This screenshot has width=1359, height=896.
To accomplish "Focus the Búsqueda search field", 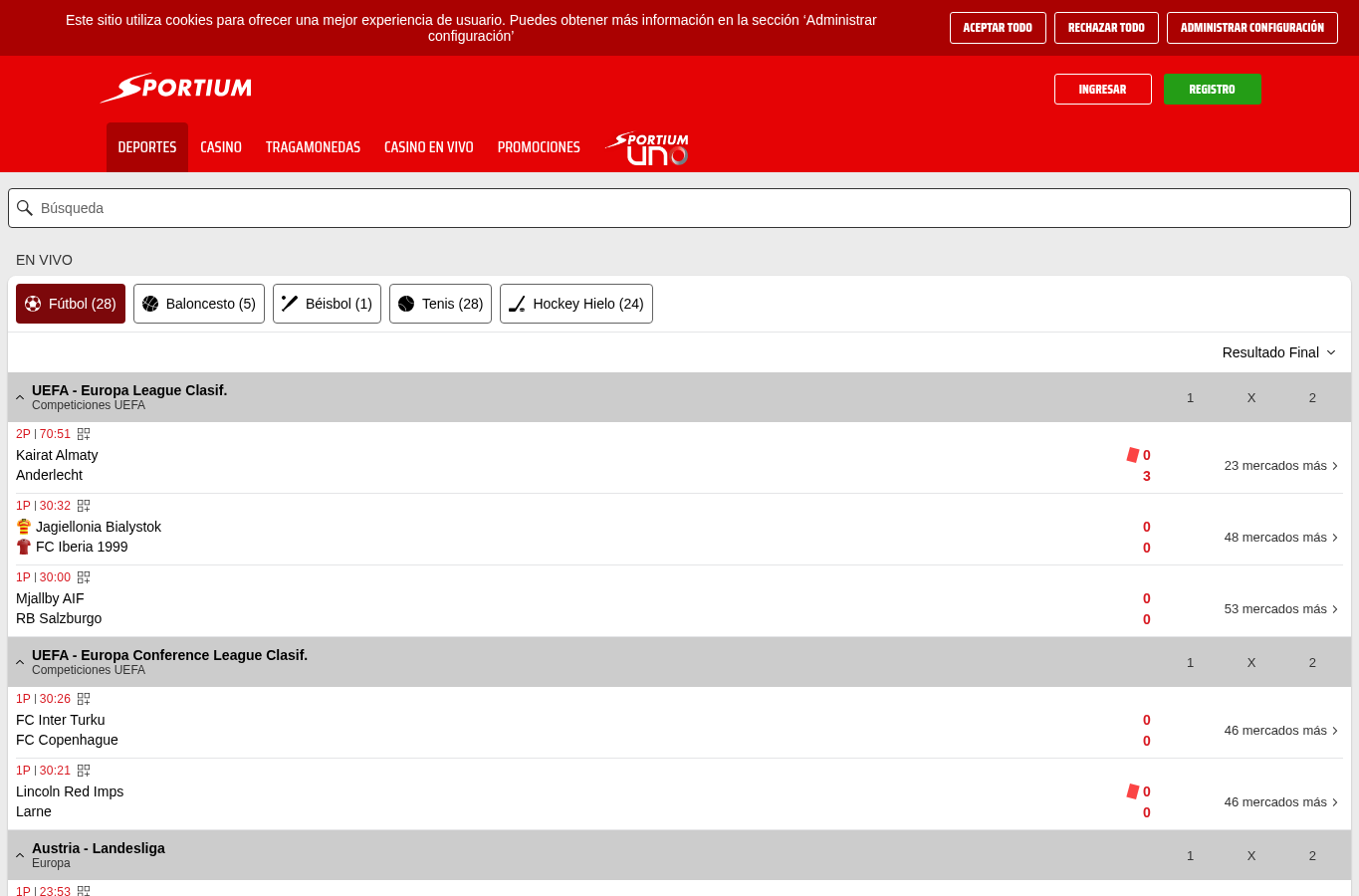I will tap(679, 208).
